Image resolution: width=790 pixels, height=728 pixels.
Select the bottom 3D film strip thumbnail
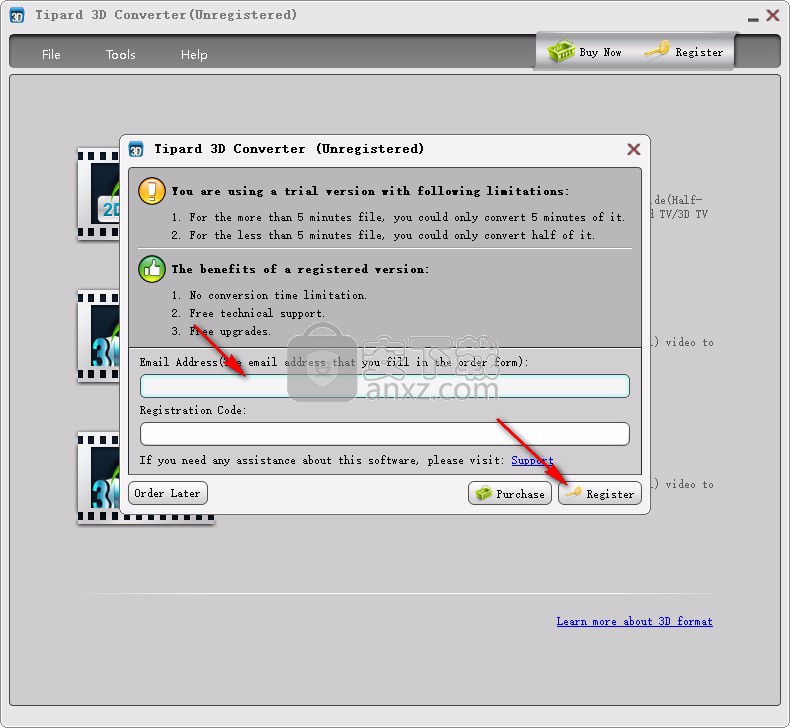tap(98, 478)
